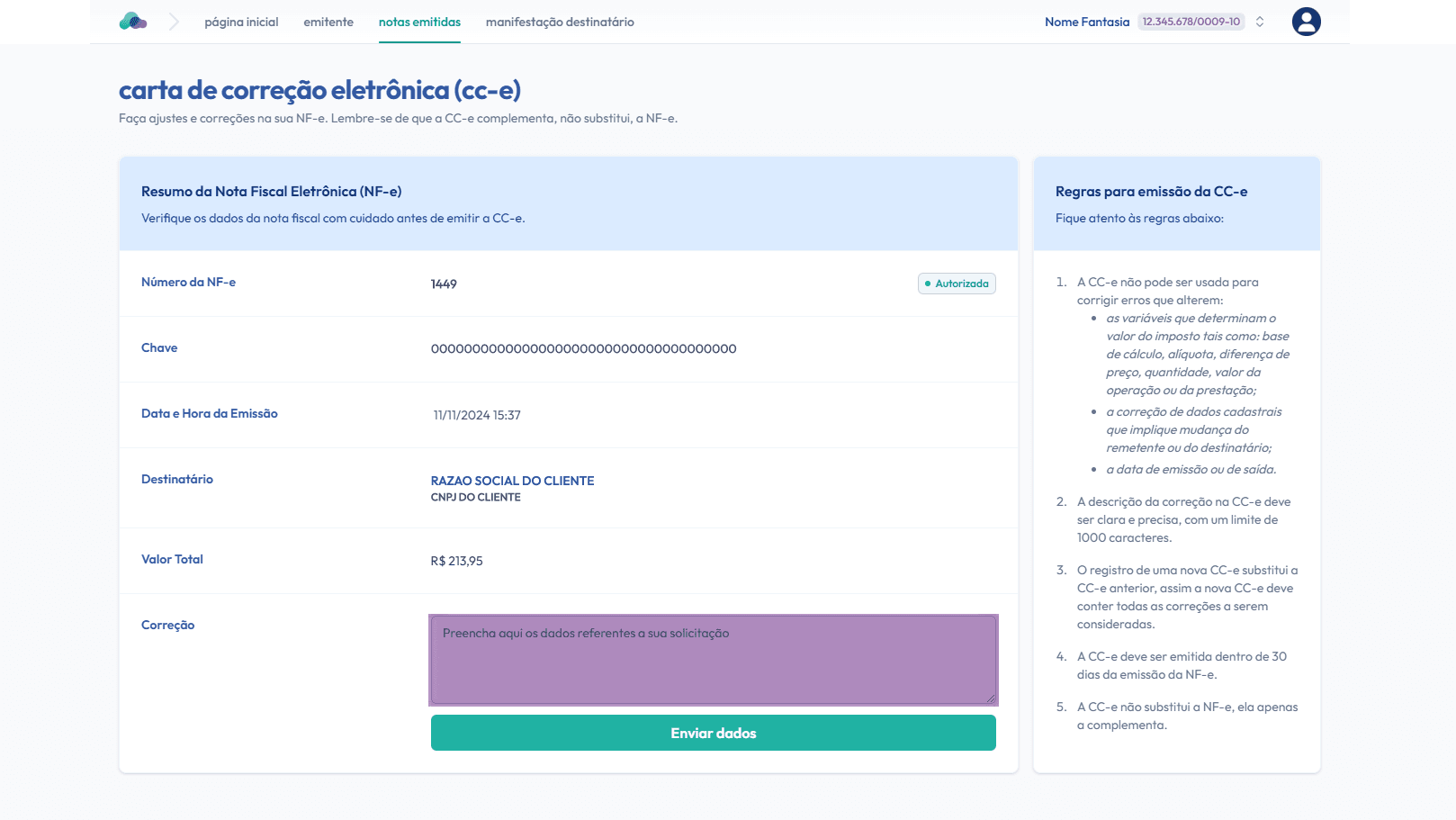Click the CNPJ badge 12.345.678/0009-10

pyautogui.click(x=1191, y=22)
